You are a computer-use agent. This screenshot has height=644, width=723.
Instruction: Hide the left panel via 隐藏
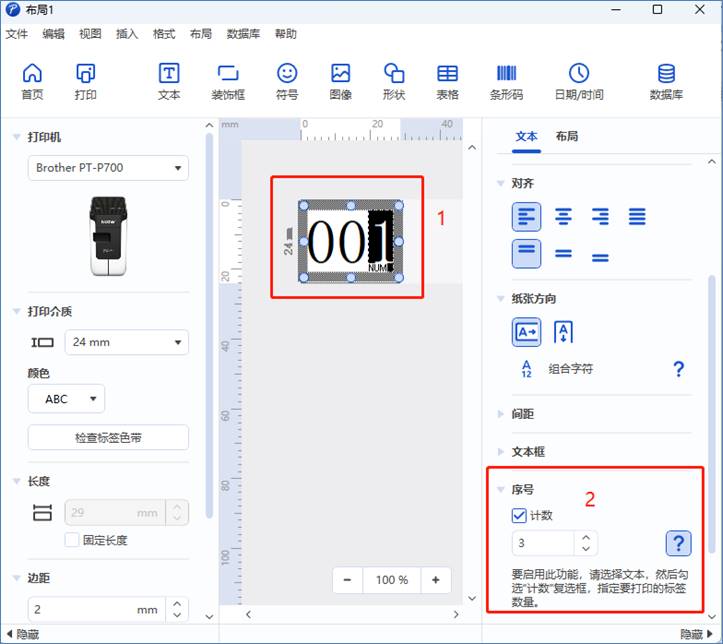coord(23,634)
